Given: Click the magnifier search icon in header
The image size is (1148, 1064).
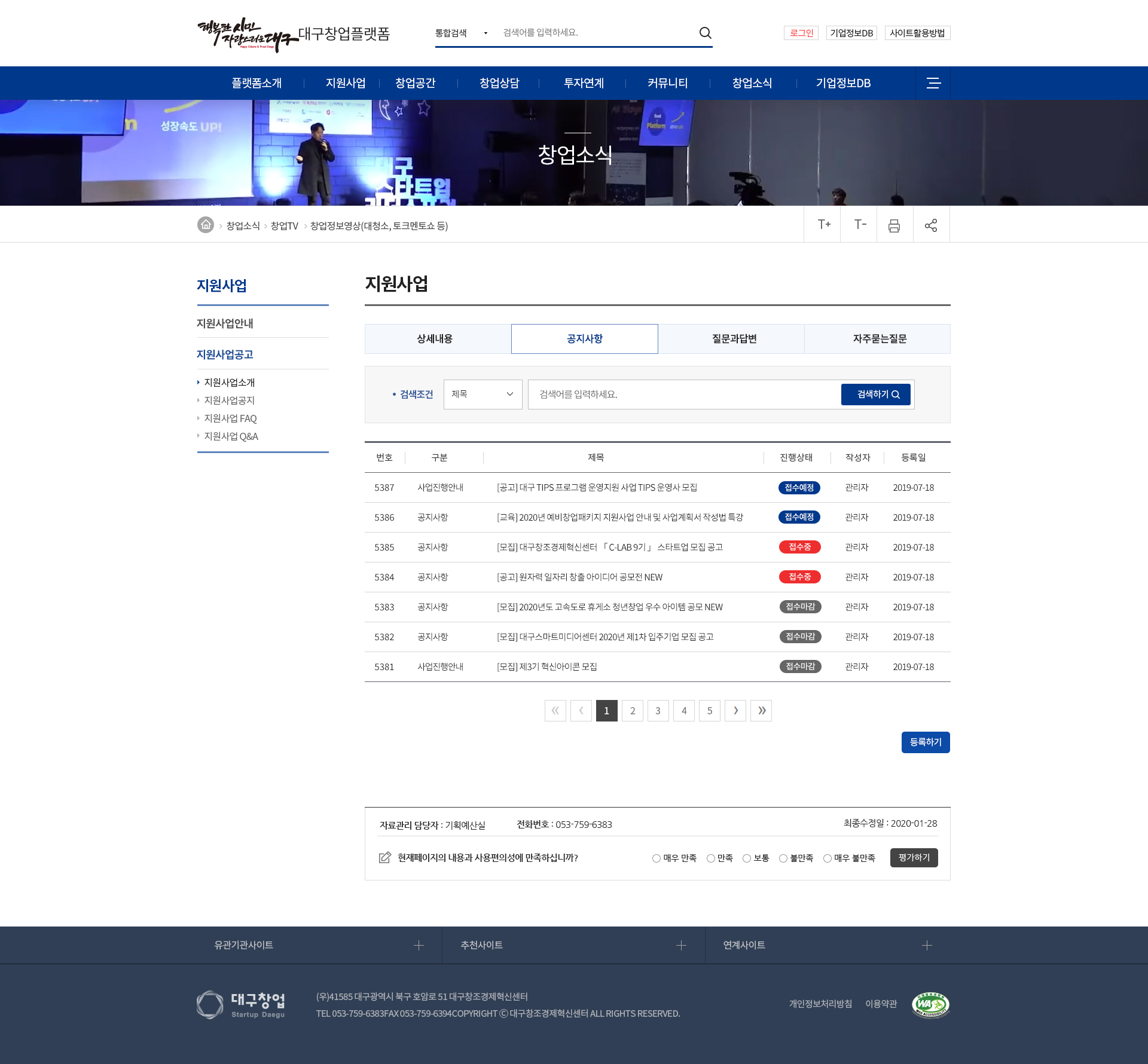Looking at the screenshot, I should click(x=705, y=33).
